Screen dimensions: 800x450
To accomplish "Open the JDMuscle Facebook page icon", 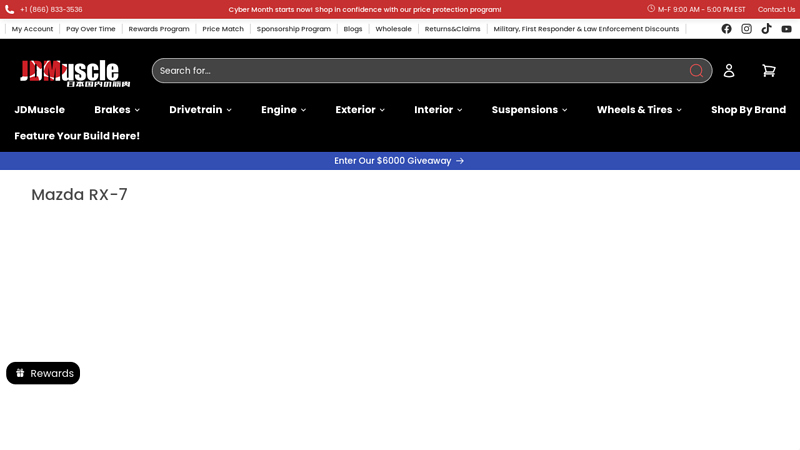I will pos(726,29).
